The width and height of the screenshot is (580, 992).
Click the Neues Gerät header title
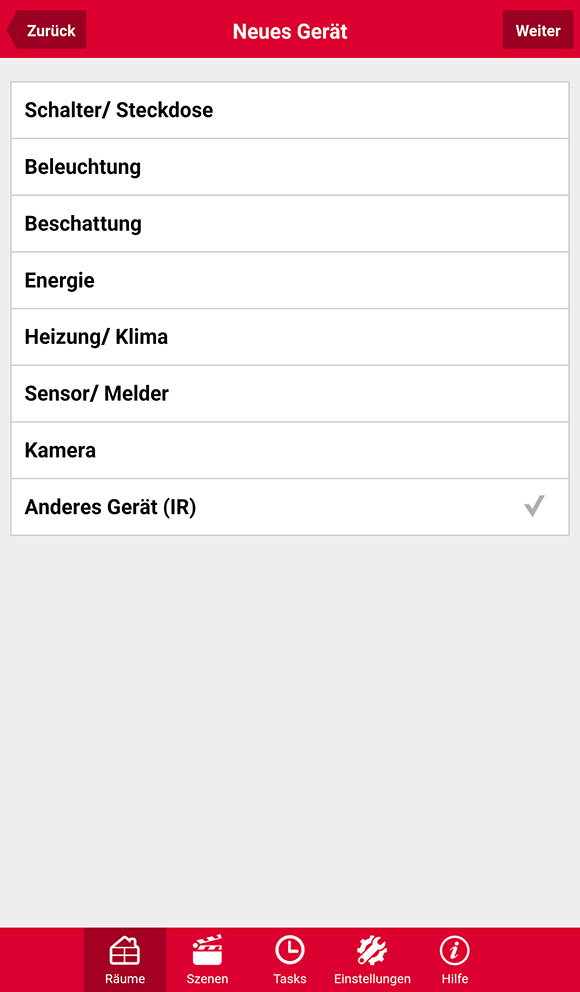tap(290, 31)
